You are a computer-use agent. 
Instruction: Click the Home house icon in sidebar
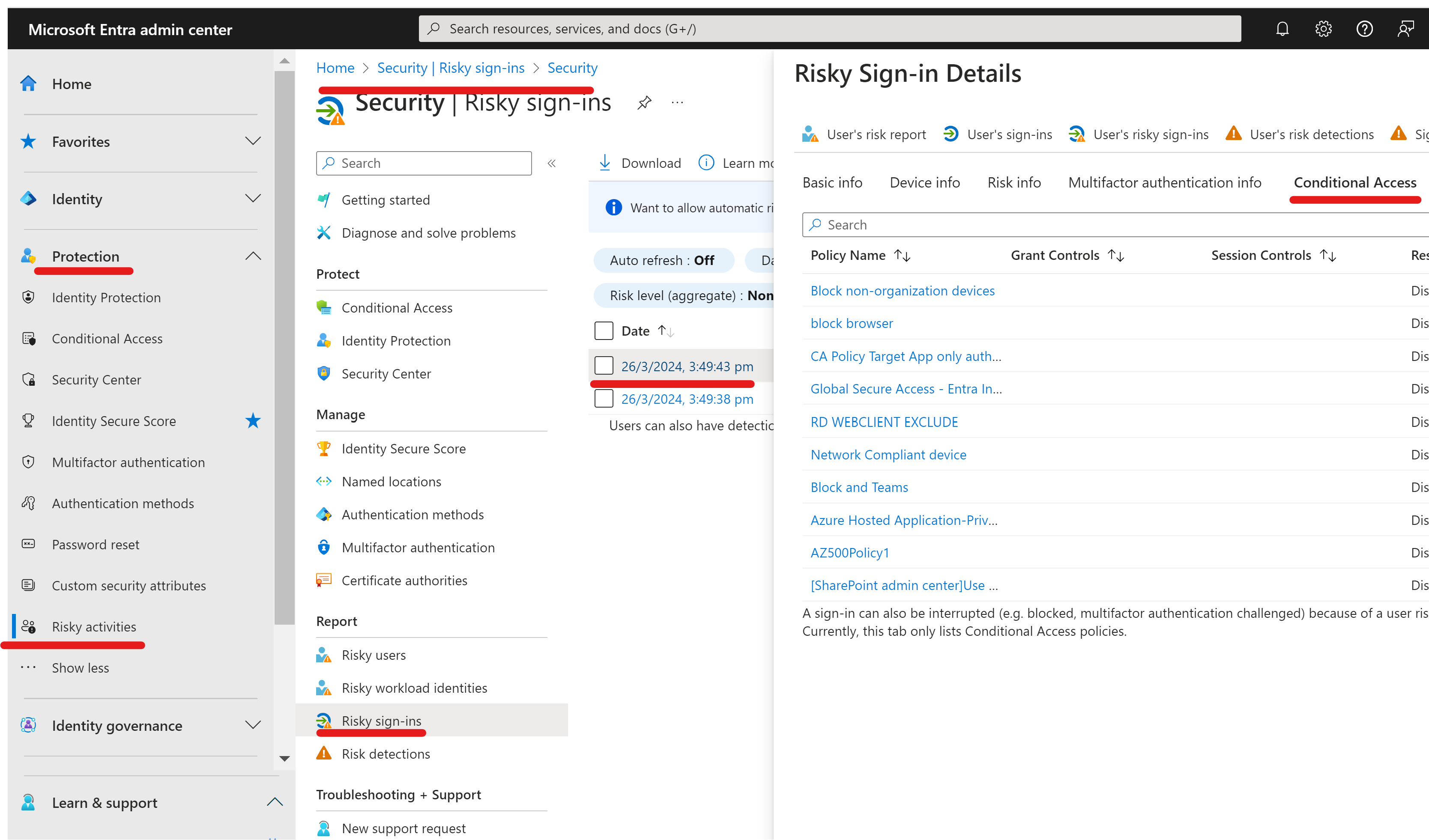28,83
